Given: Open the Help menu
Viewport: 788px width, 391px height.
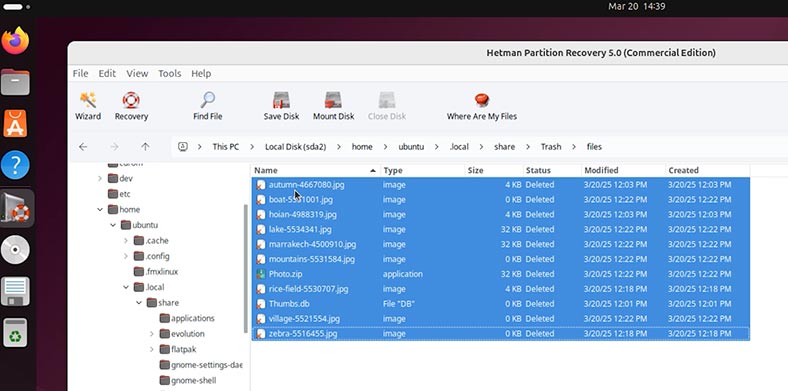Looking at the screenshot, I should [201, 73].
